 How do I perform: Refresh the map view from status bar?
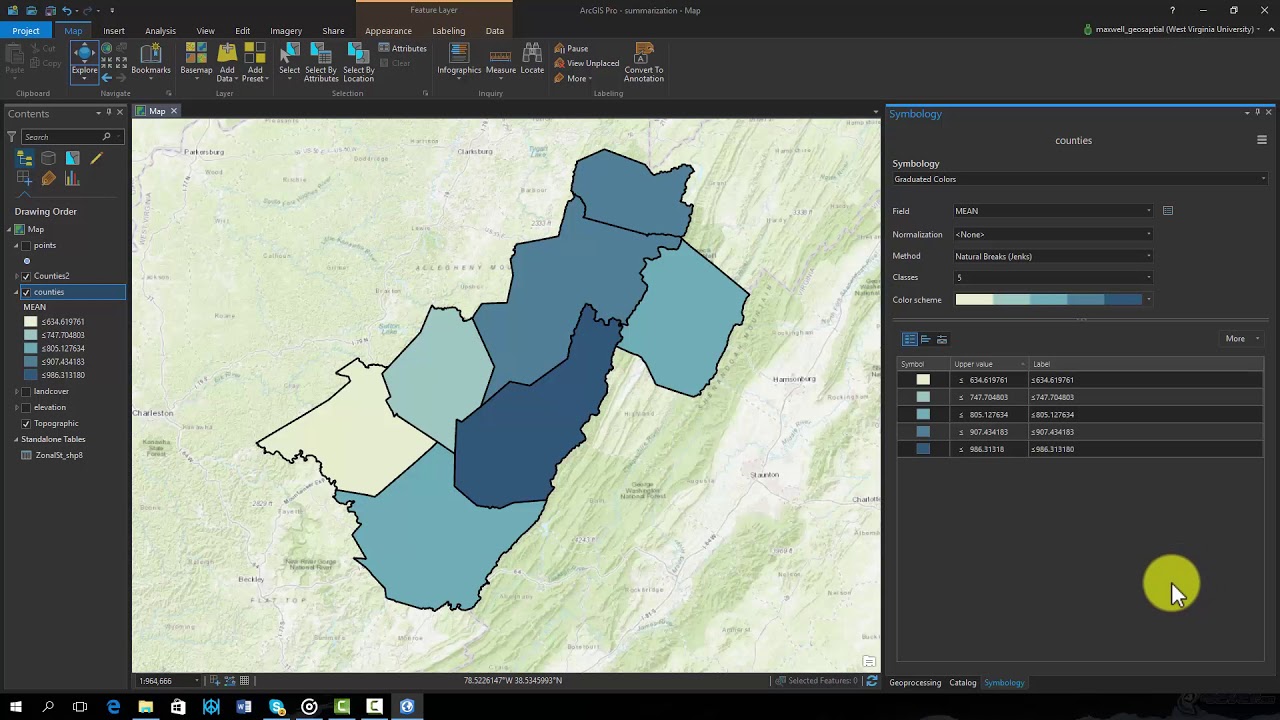click(x=871, y=681)
